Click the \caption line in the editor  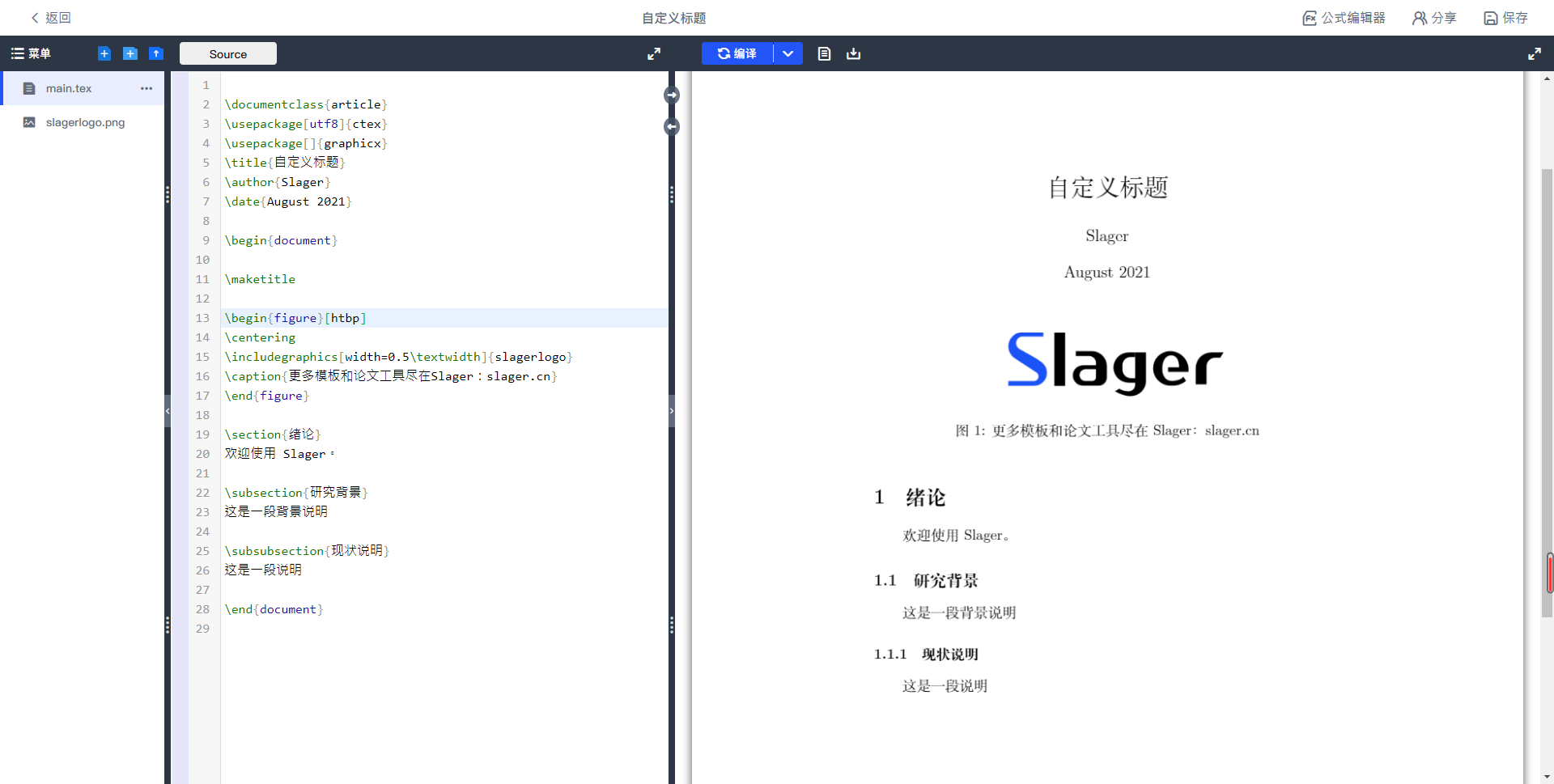391,376
